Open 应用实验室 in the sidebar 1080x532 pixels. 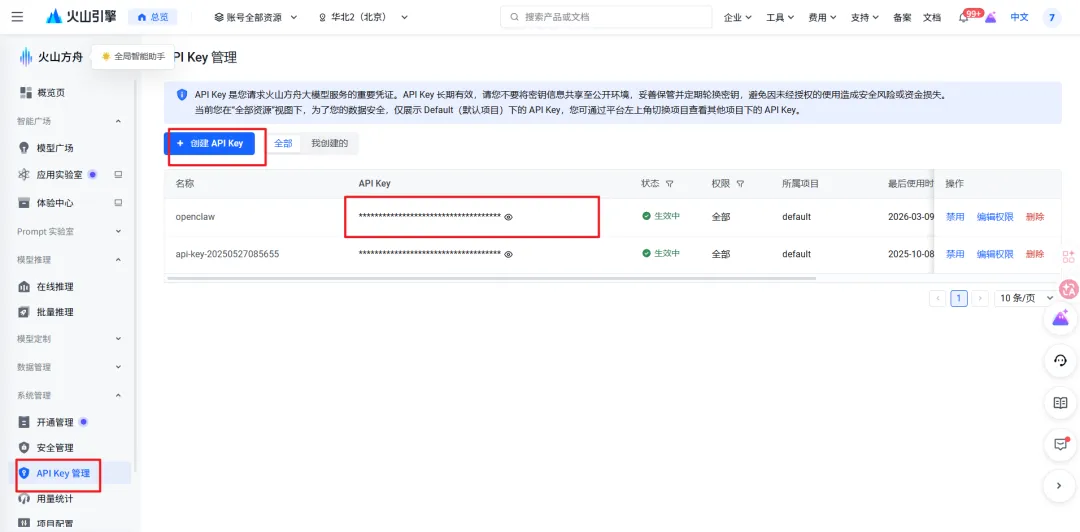59,175
